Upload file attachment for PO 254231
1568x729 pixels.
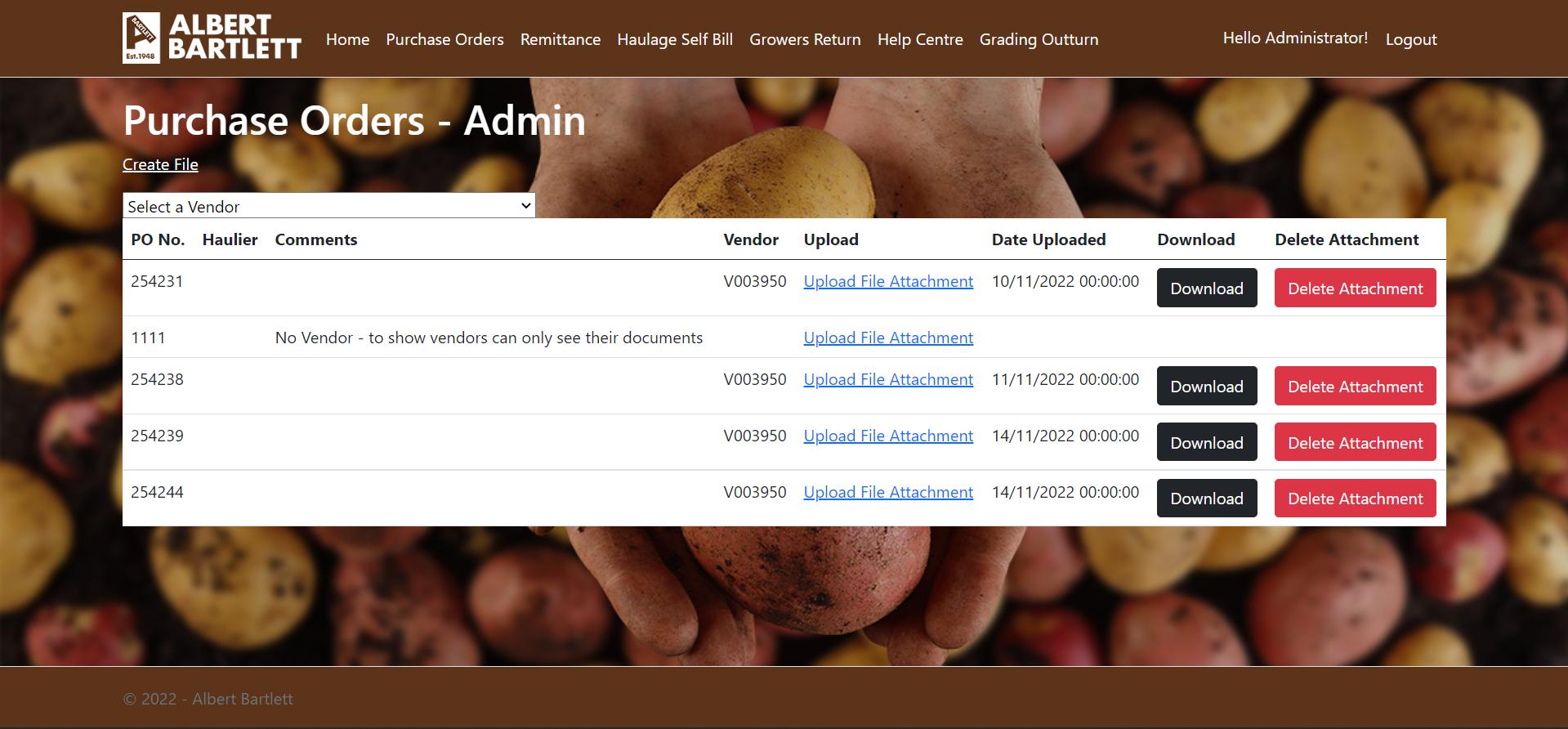888,281
